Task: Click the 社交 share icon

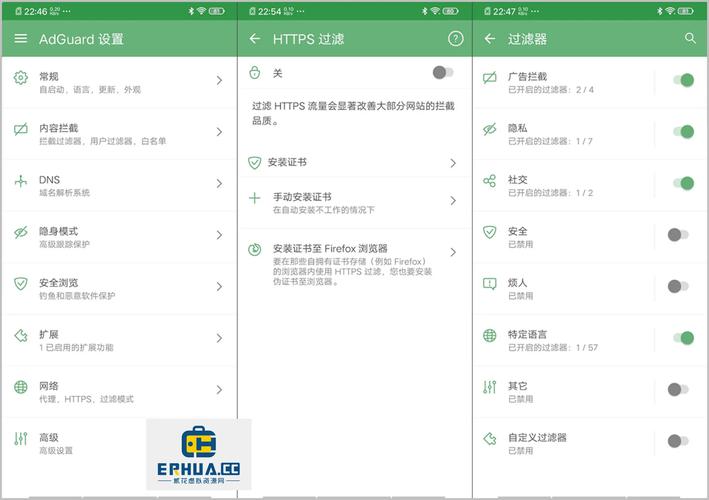Action: [x=490, y=181]
